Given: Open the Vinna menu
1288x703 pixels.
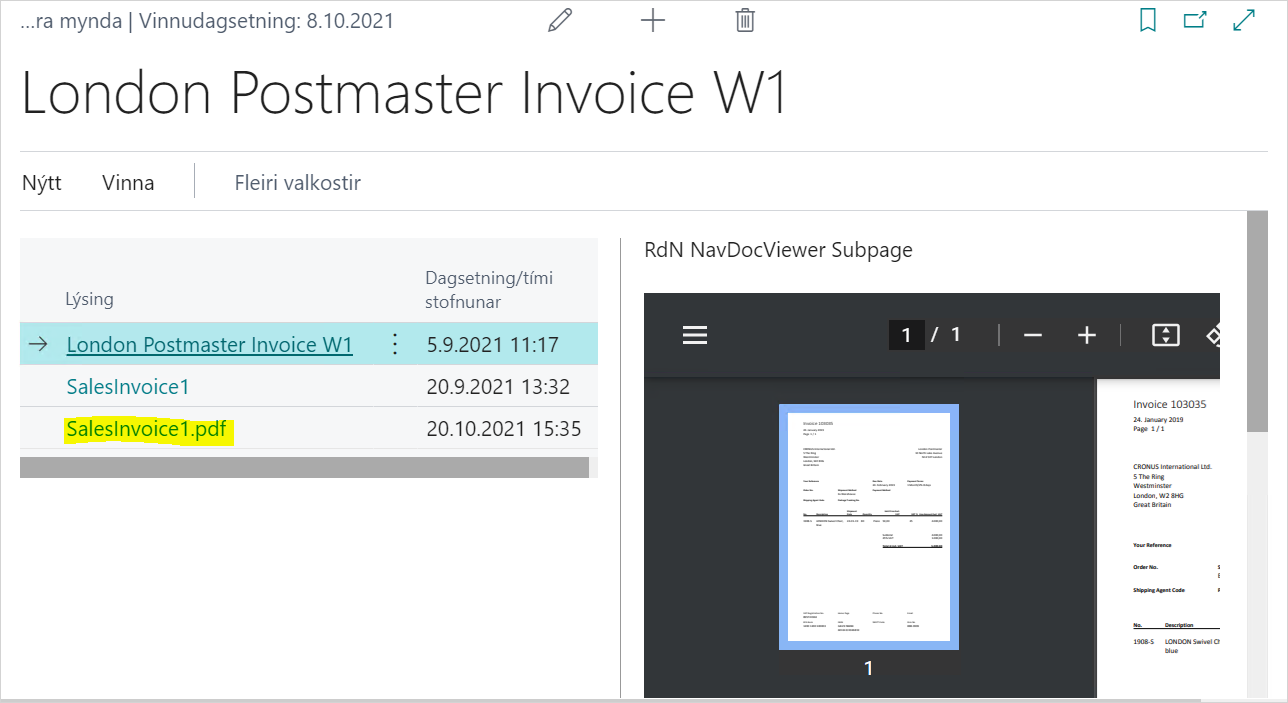Looking at the screenshot, I should pos(128,183).
